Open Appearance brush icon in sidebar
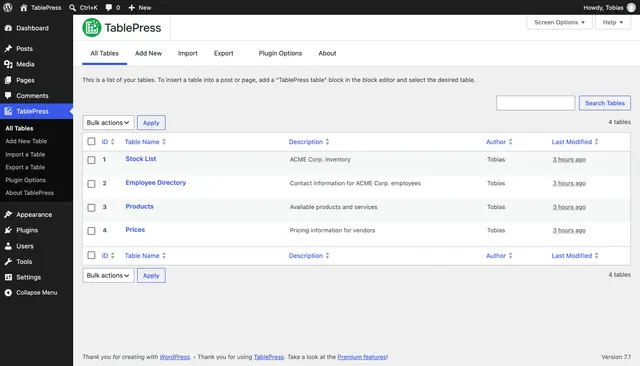Screen dimensions: 640x366 click(8, 214)
